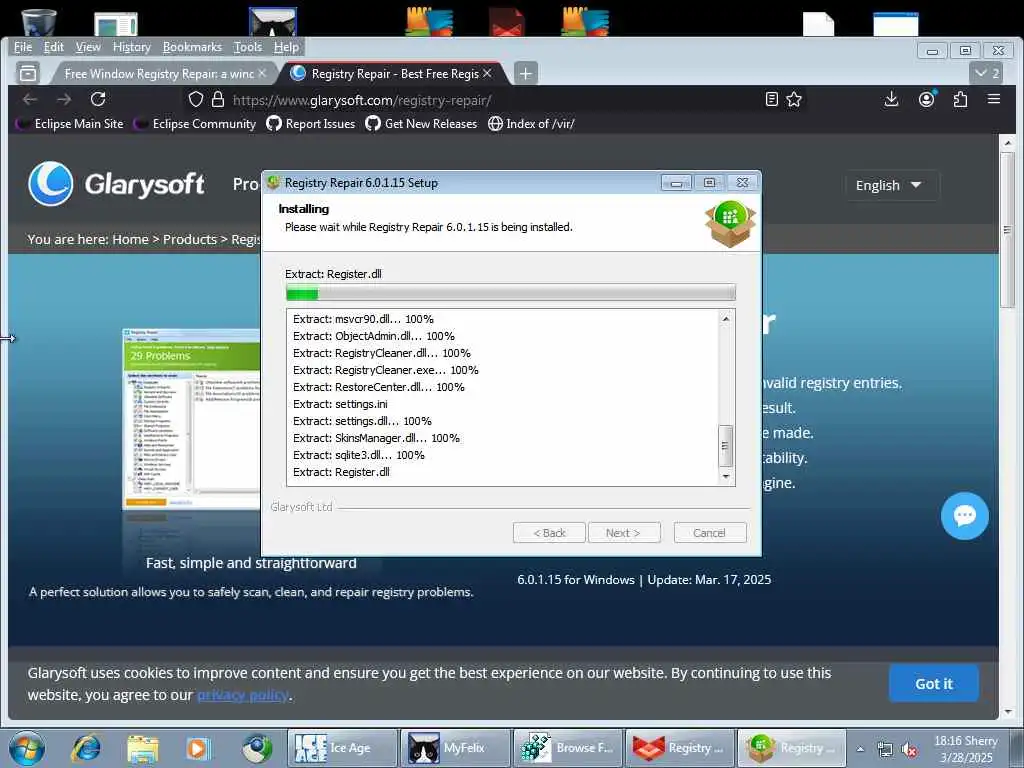Open the downloads arrow icon
Viewport: 1024px width, 768px height.
(891, 99)
